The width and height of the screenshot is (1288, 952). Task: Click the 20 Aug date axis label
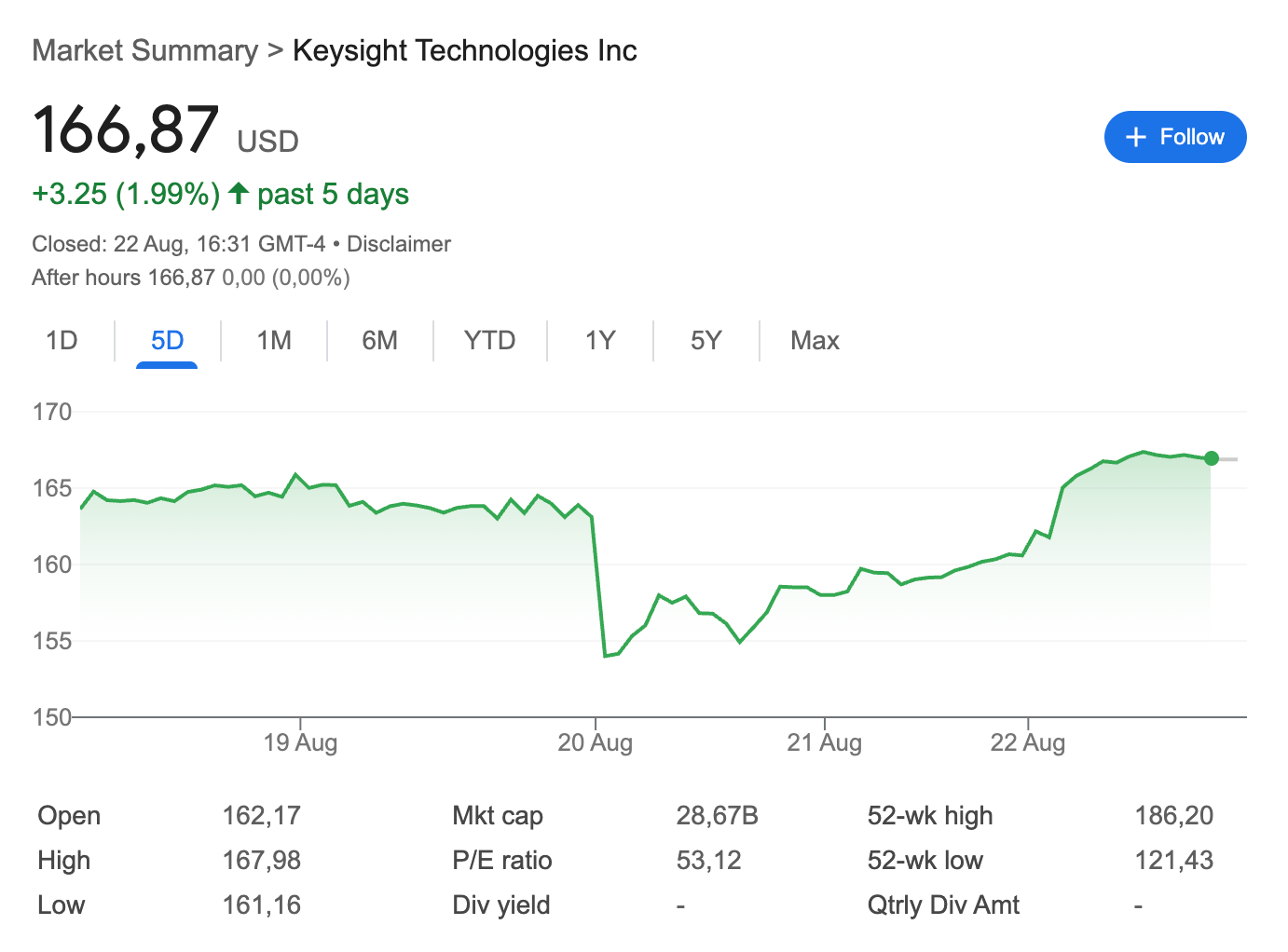click(x=595, y=742)
